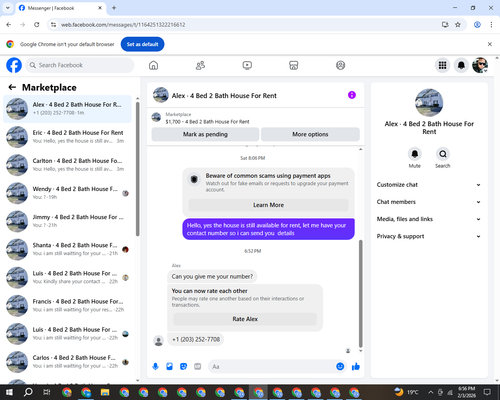Open the listing thumbnail in right panel

(x=429, y=103)
